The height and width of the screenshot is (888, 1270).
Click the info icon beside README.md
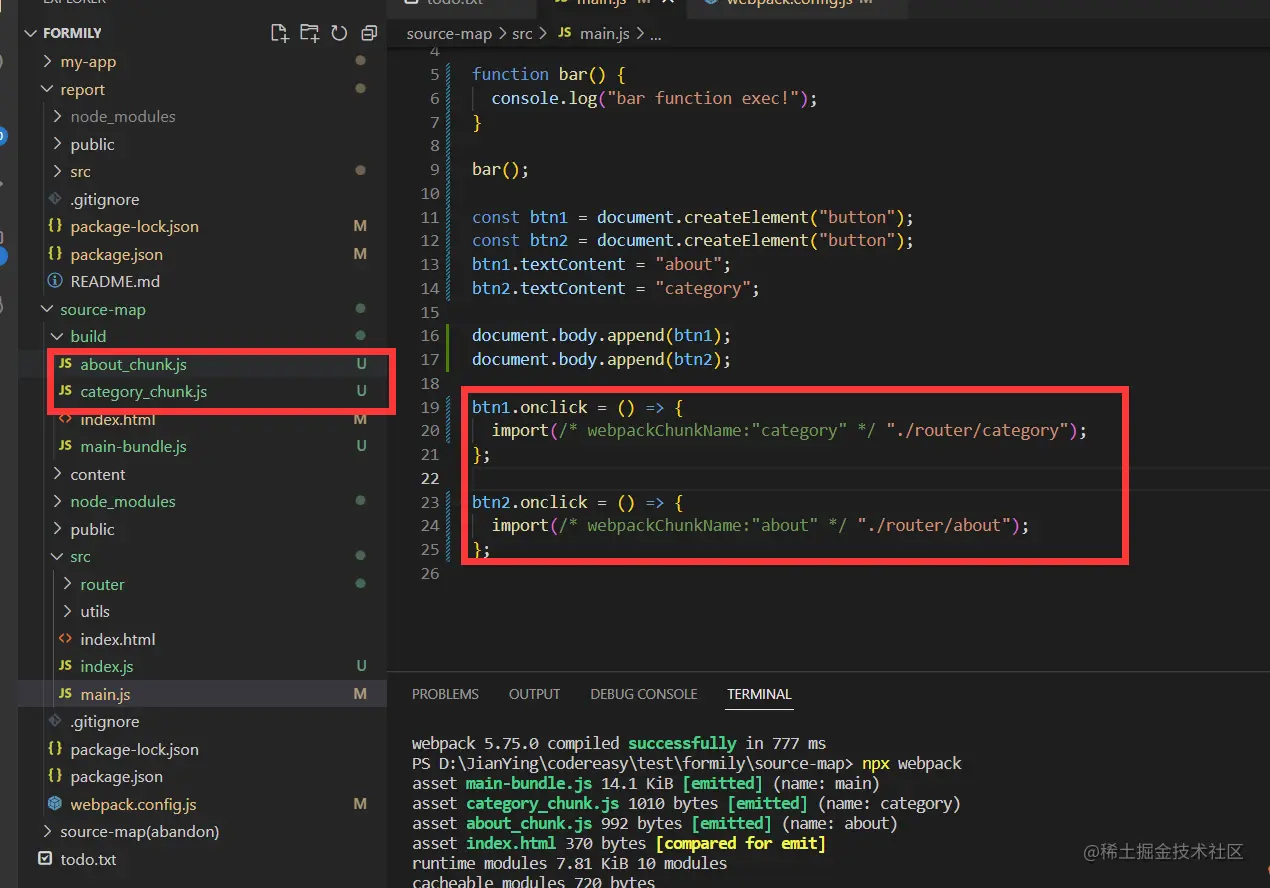point(55,281)
